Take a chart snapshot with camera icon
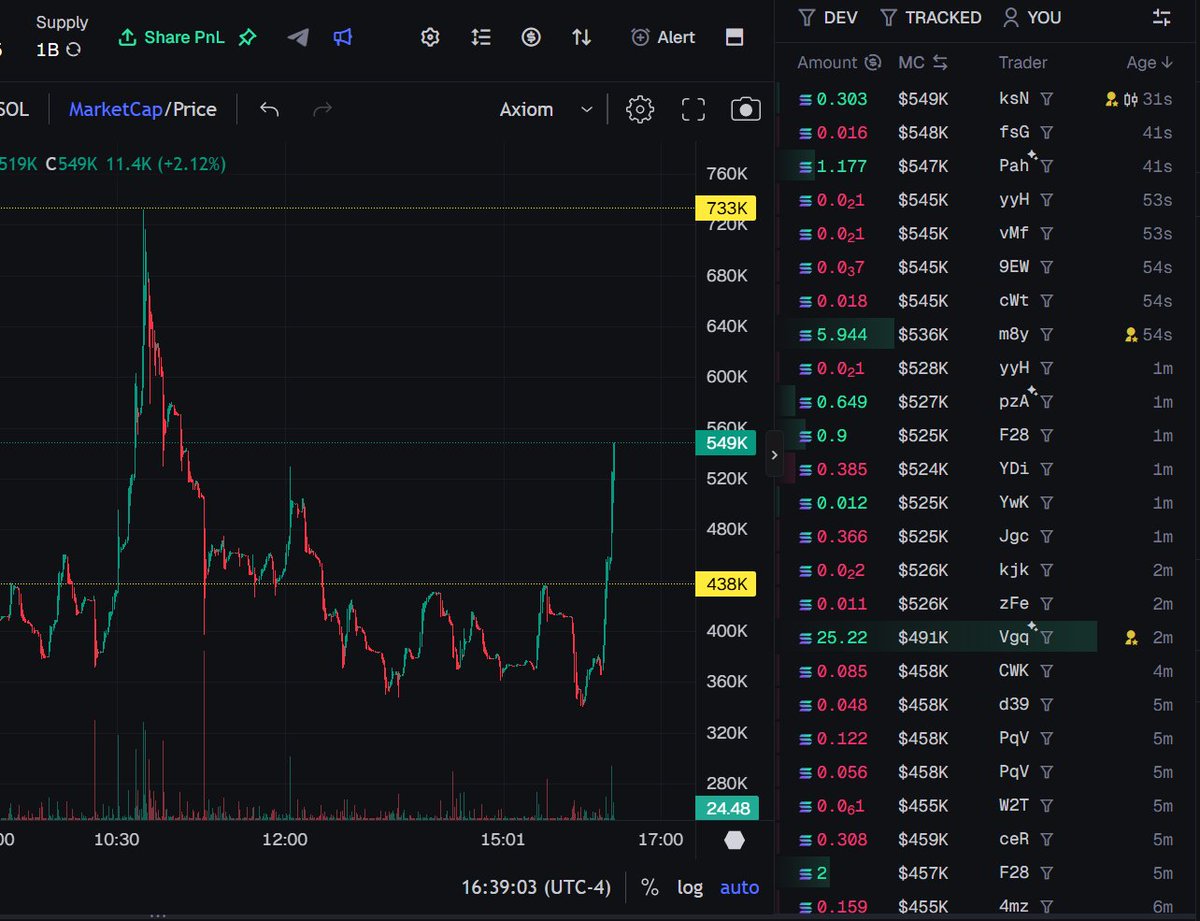Image resolution: width=1200 pixels, height=921 pixels. tap(746, 109)
